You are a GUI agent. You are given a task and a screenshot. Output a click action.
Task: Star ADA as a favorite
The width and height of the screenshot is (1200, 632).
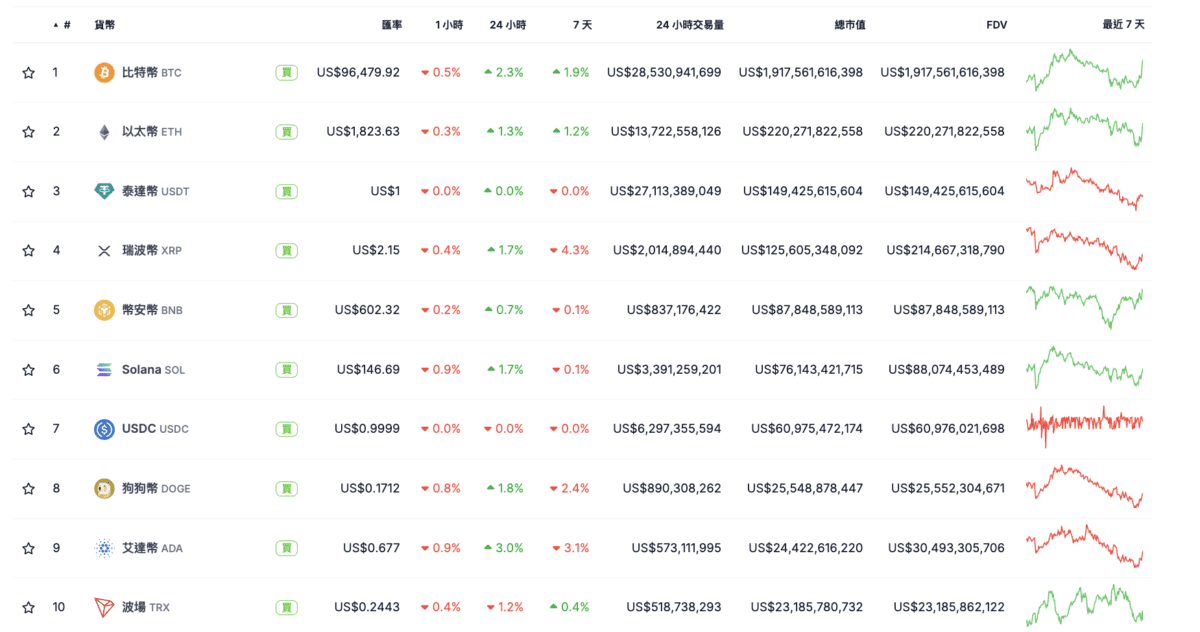click(x=29, y=548)
